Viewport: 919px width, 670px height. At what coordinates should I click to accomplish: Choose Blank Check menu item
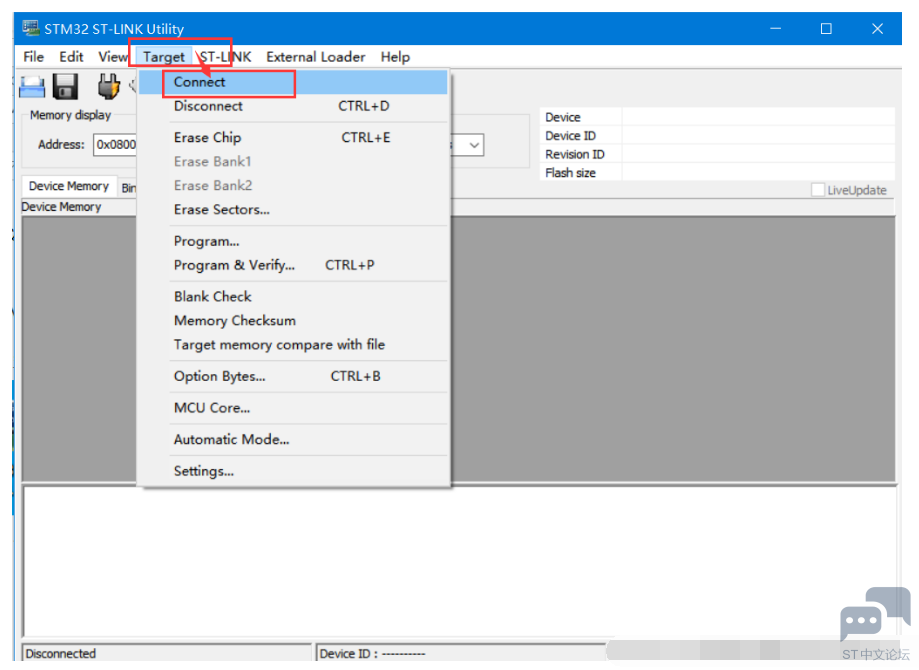294,297
